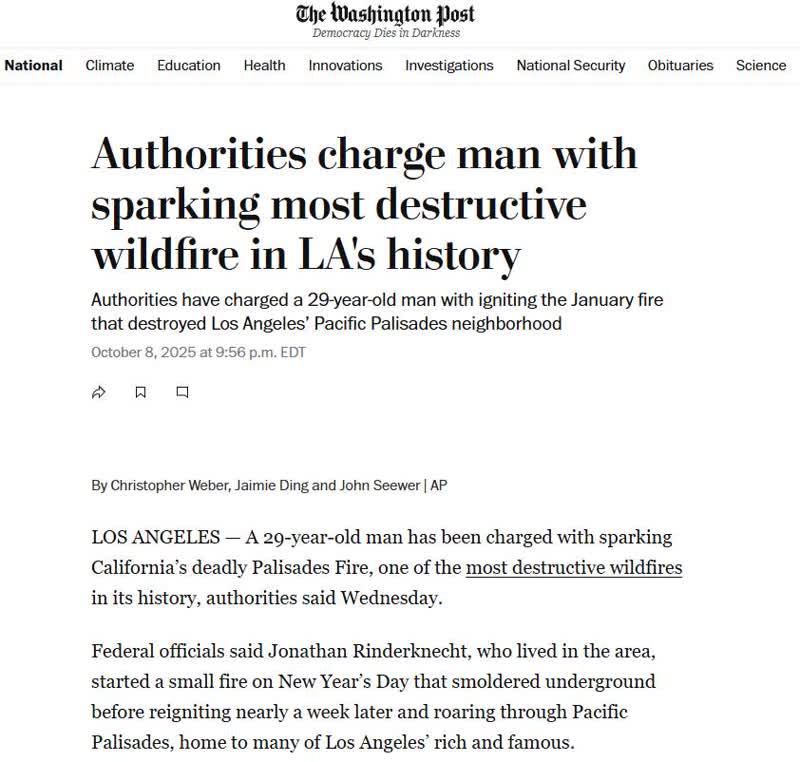Click the "Democracy Dies in Darkness" tagline
800x762 pixels.
click(386, 33)
